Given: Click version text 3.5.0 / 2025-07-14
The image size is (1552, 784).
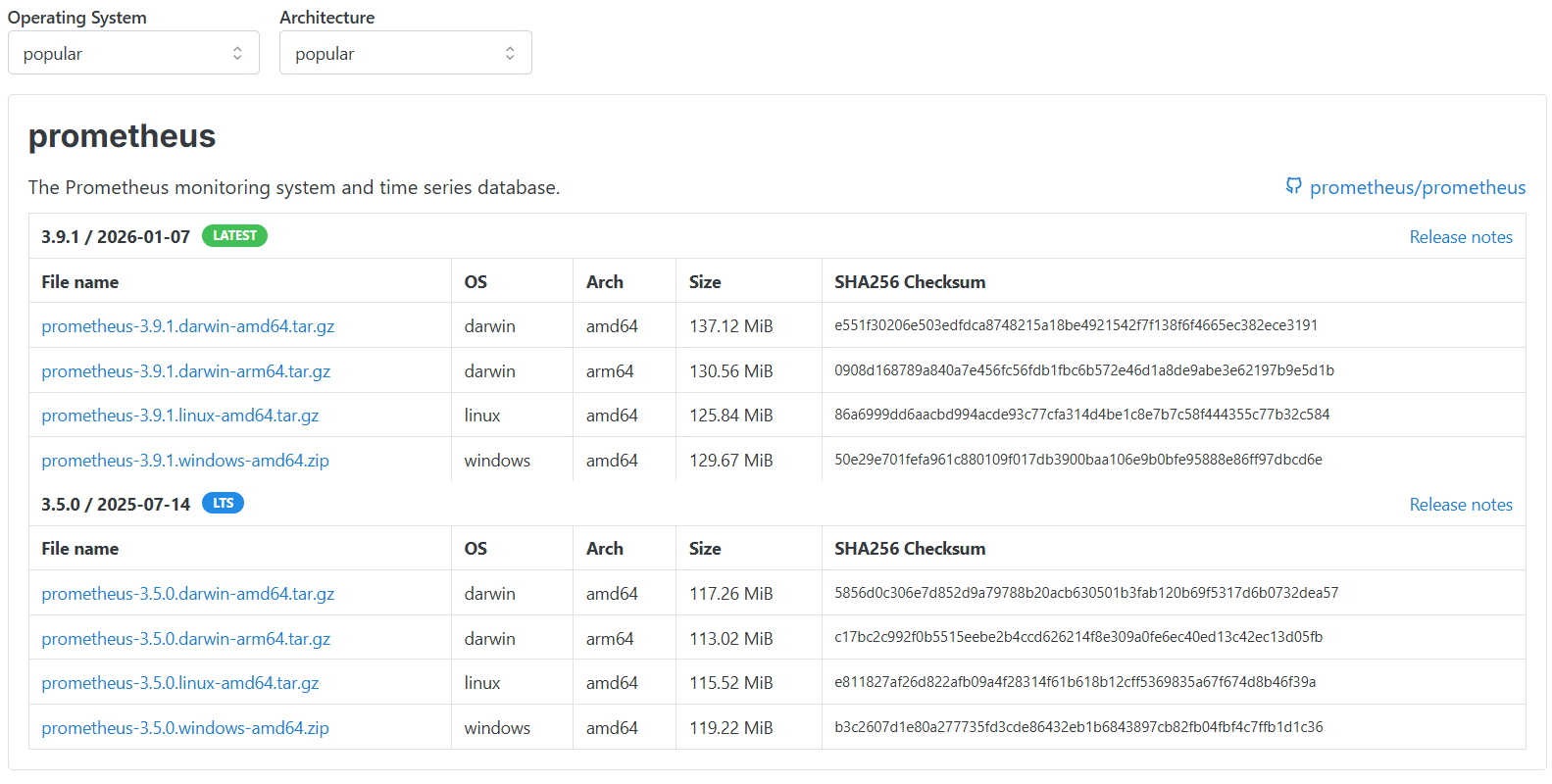Looking at the screenshot, I should pos(116,505).
